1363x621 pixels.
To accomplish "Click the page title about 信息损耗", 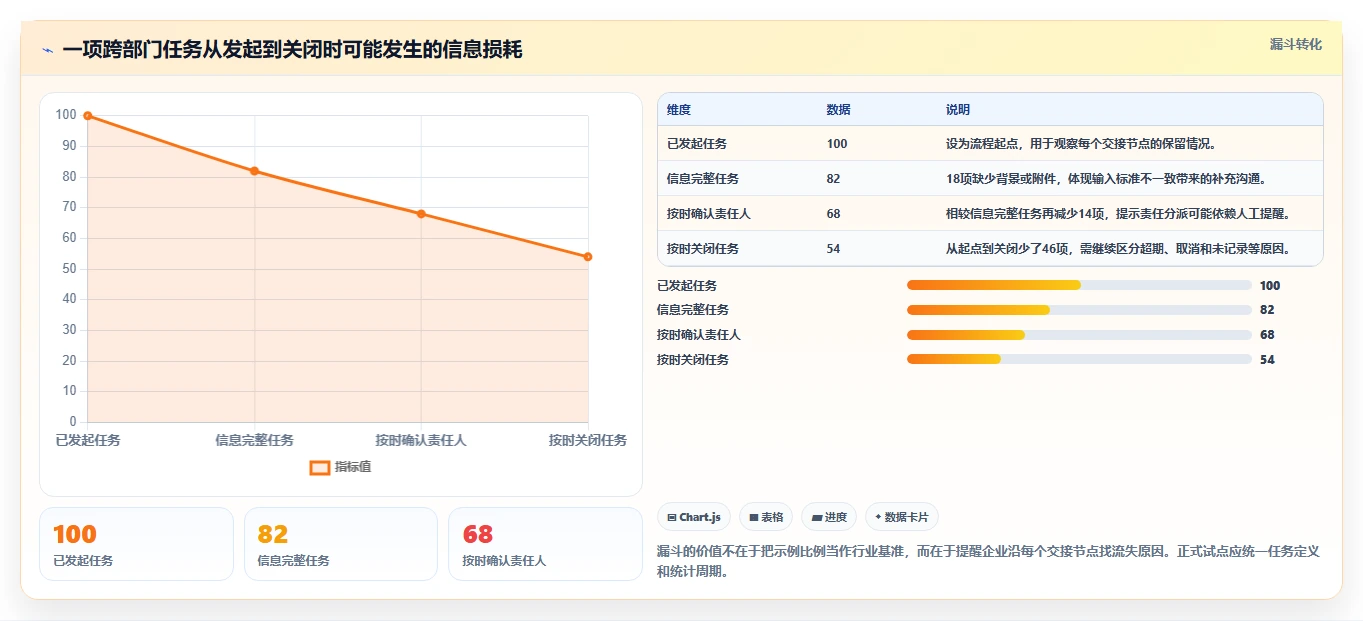I will [292, 50].
